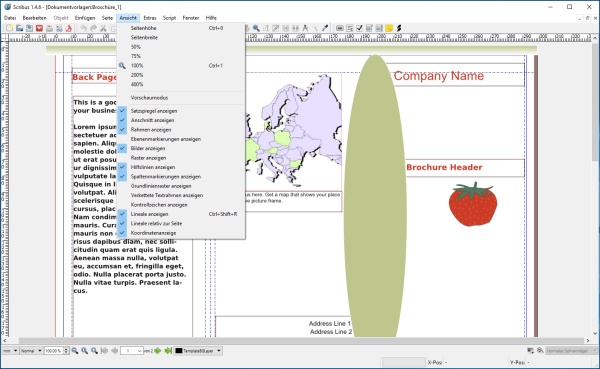Click the Open file folder icon
This screenshot has width=600, height=369.
pos(20,28)
